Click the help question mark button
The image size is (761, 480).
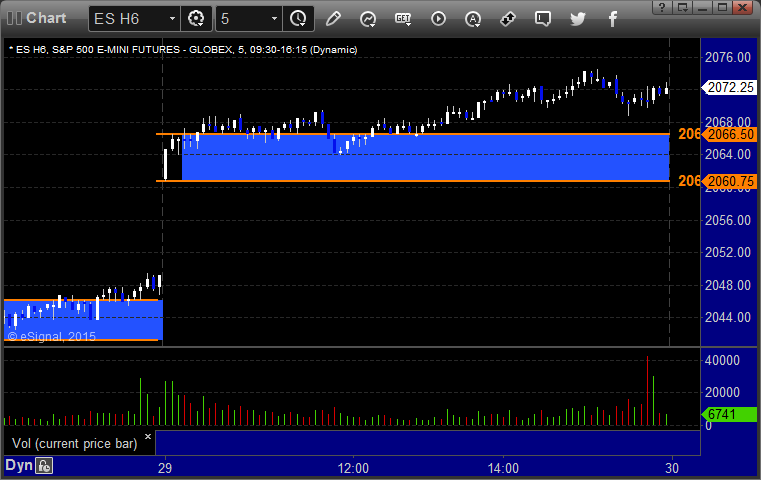[662, 7]
